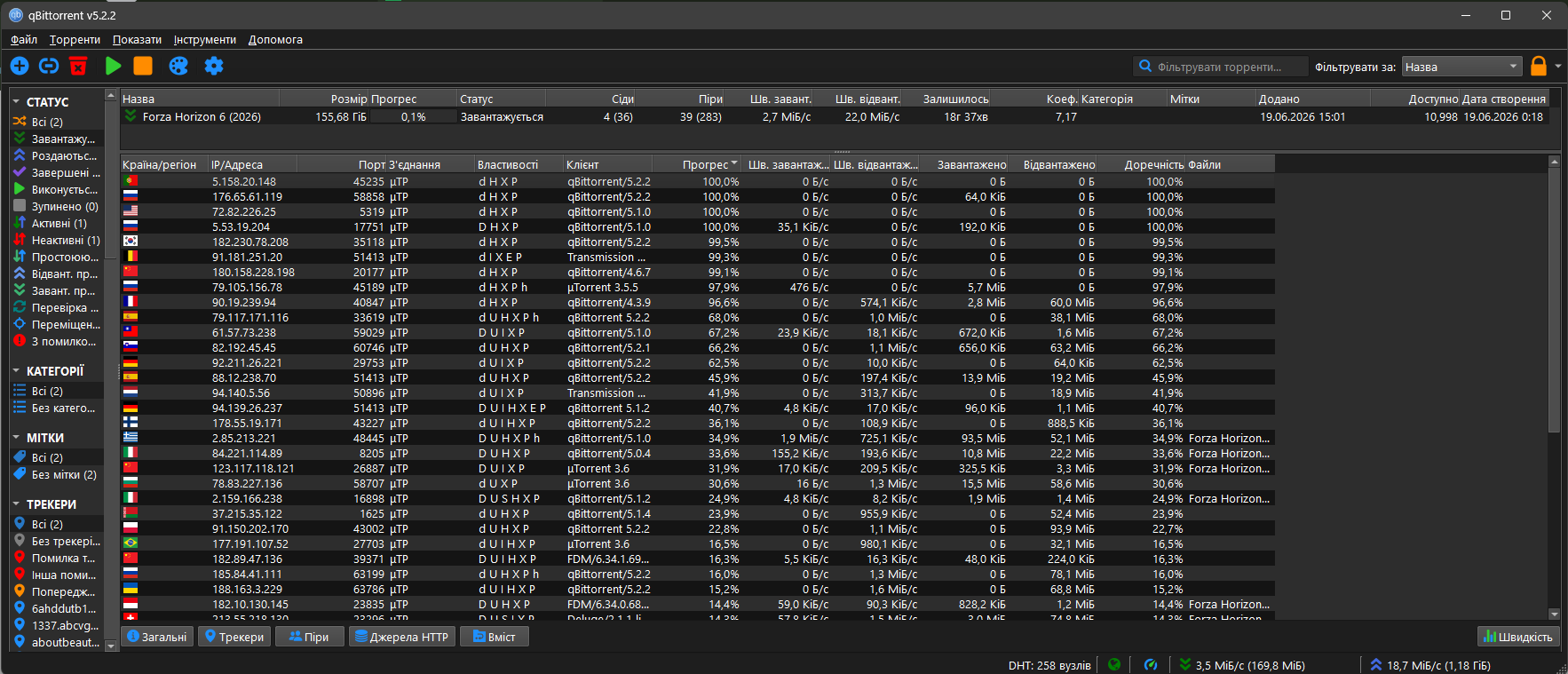1568x674 pixels.
Task: Click the small arrow right of the lock icon
Action: click(1558, 66)
